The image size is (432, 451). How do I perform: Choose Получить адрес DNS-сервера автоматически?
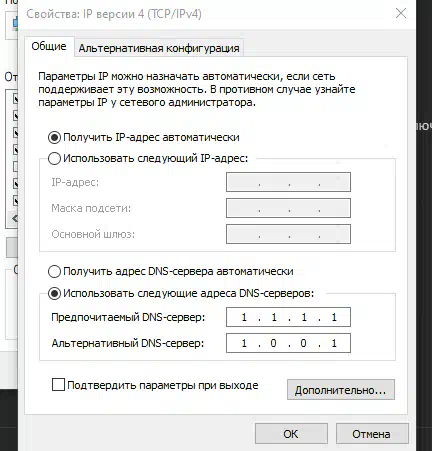coord(54,271)
